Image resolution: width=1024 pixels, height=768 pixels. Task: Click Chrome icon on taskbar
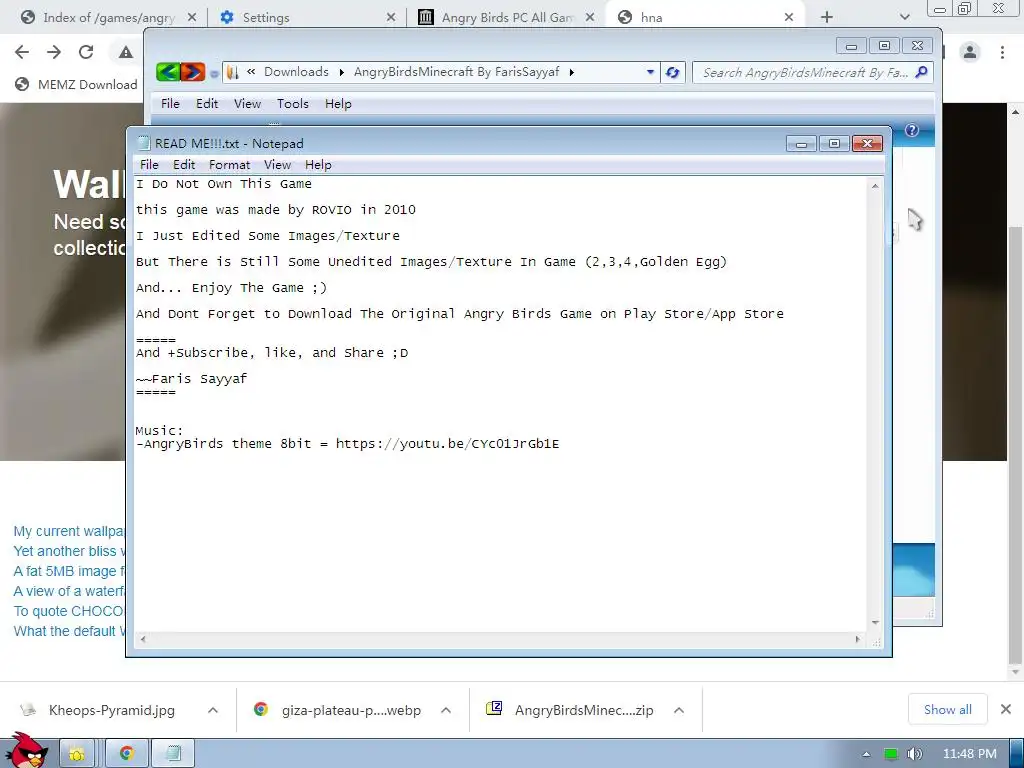127,754
